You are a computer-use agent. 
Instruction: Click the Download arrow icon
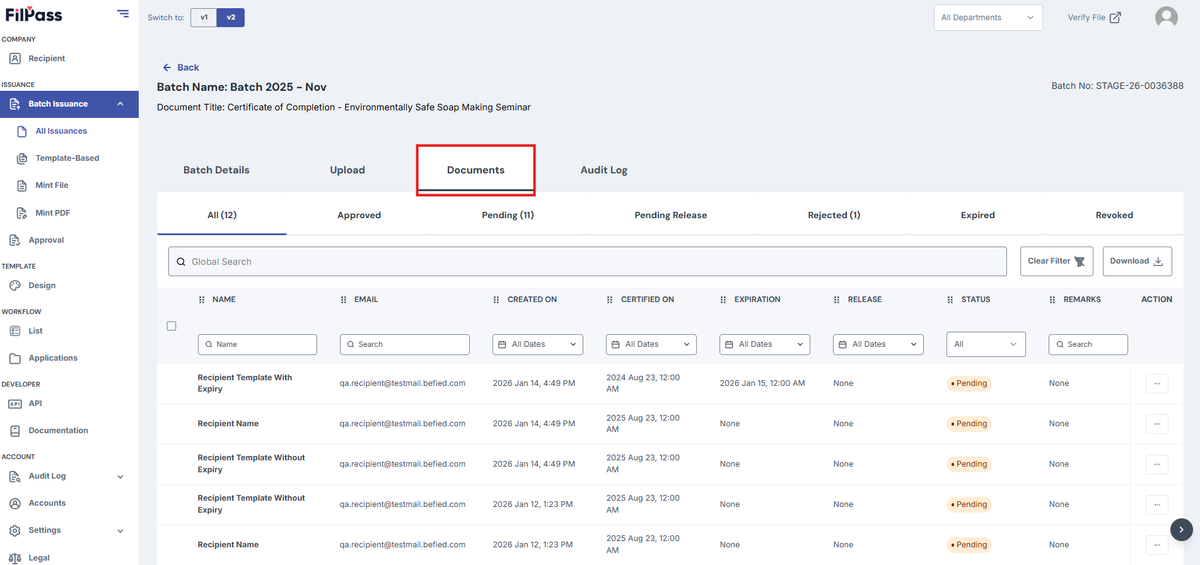tap(1159, 261)
